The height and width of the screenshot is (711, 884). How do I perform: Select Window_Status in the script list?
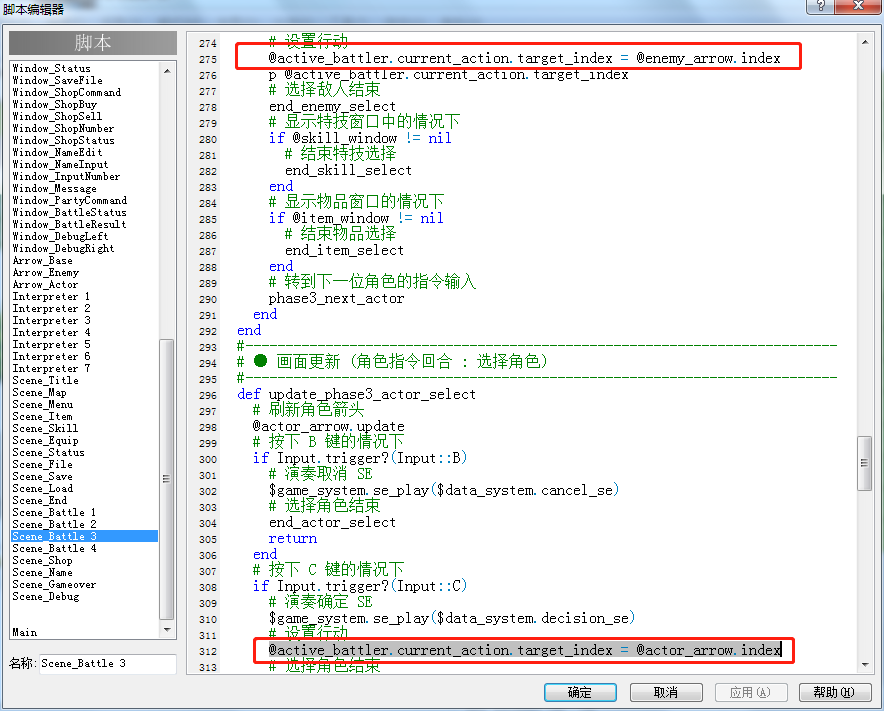(x=51, y=68)
